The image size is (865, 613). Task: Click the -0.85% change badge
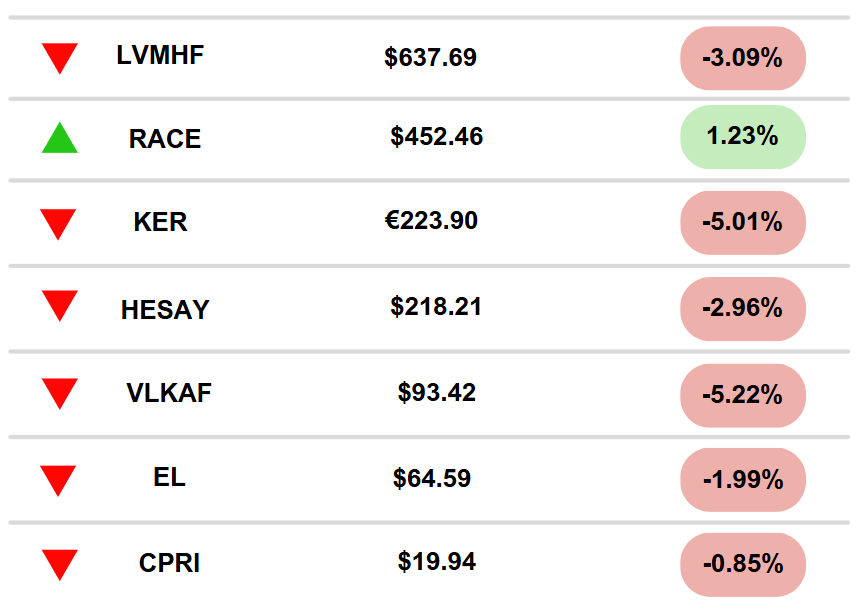coord(743,564)
